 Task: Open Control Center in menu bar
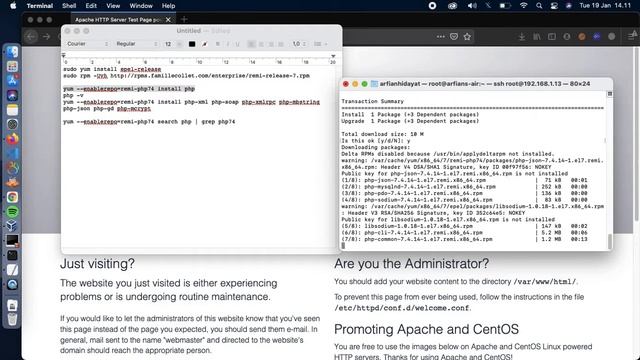(554, 6)
